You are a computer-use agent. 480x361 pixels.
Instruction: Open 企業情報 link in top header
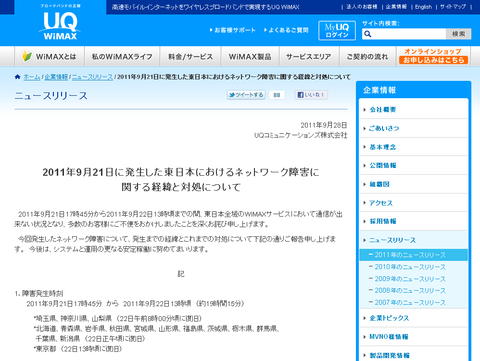pyautogui.click(x=396, y=7)
